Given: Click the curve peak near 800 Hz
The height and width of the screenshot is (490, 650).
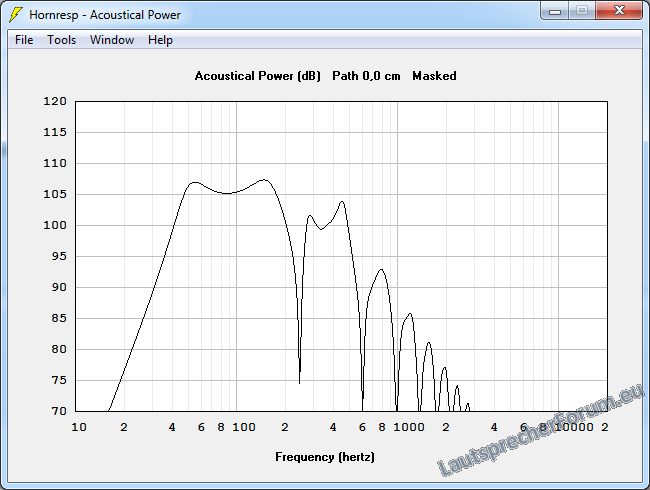Looking at the screenshot, I should 380,269.
